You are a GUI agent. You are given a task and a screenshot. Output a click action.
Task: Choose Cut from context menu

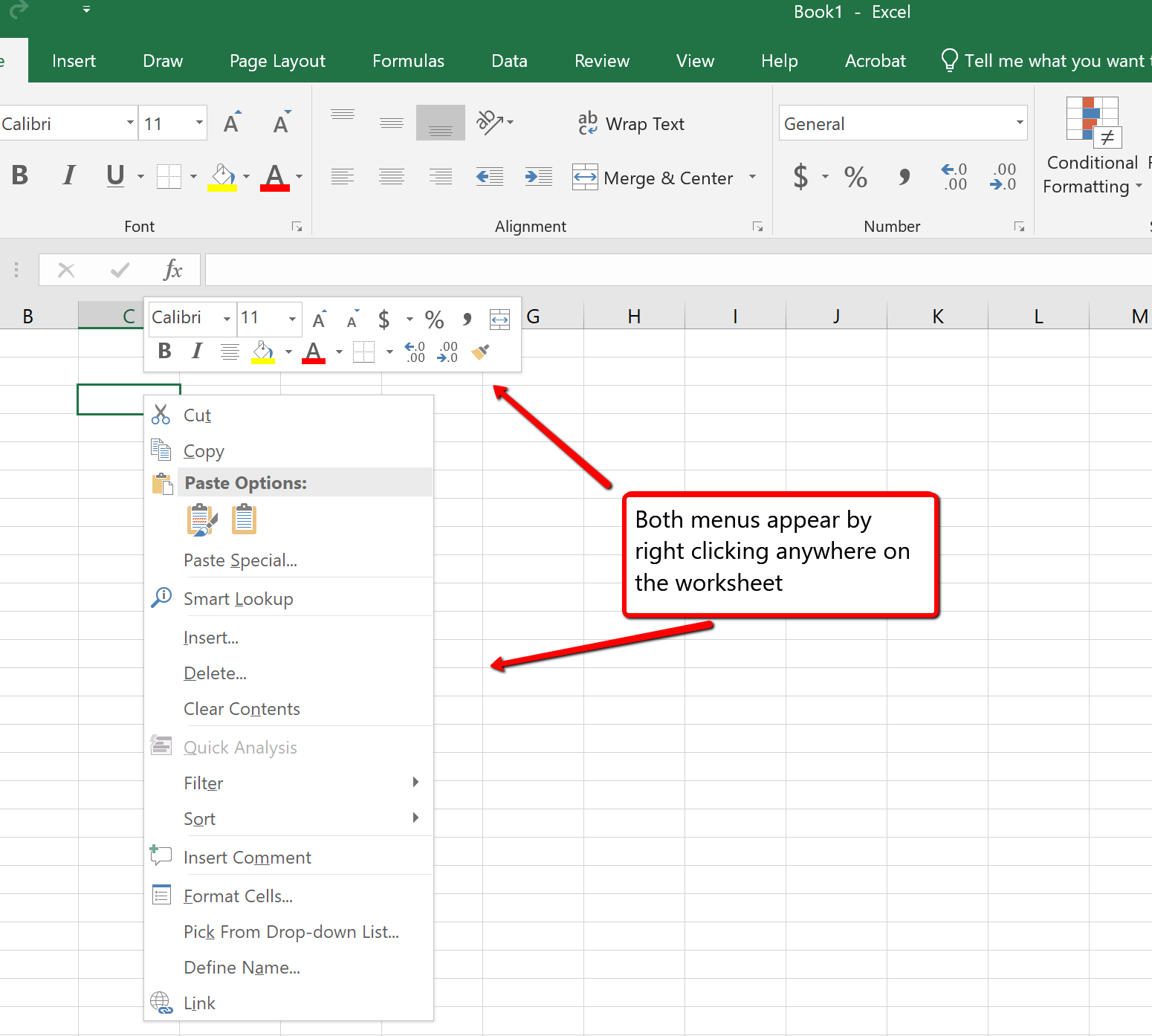tap(288, 415)
